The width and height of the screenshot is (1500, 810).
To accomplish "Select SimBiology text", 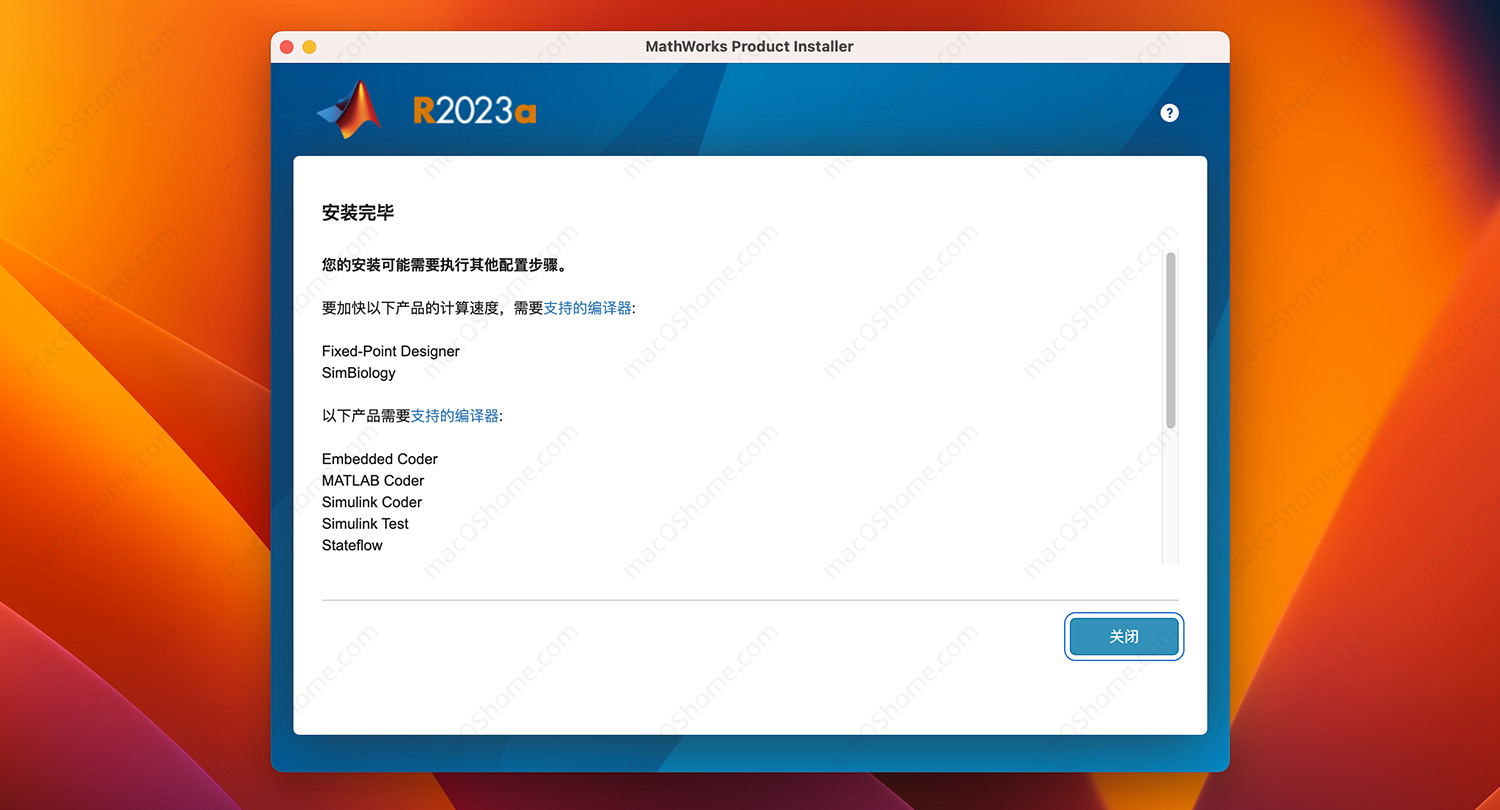I will 359,373.
